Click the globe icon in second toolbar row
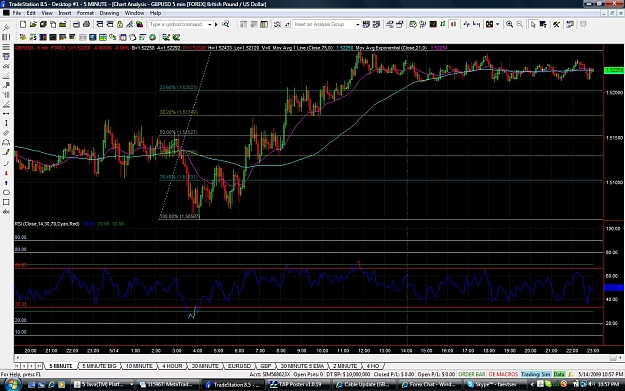This screenshot has height=391, width=625. [152, 37]
